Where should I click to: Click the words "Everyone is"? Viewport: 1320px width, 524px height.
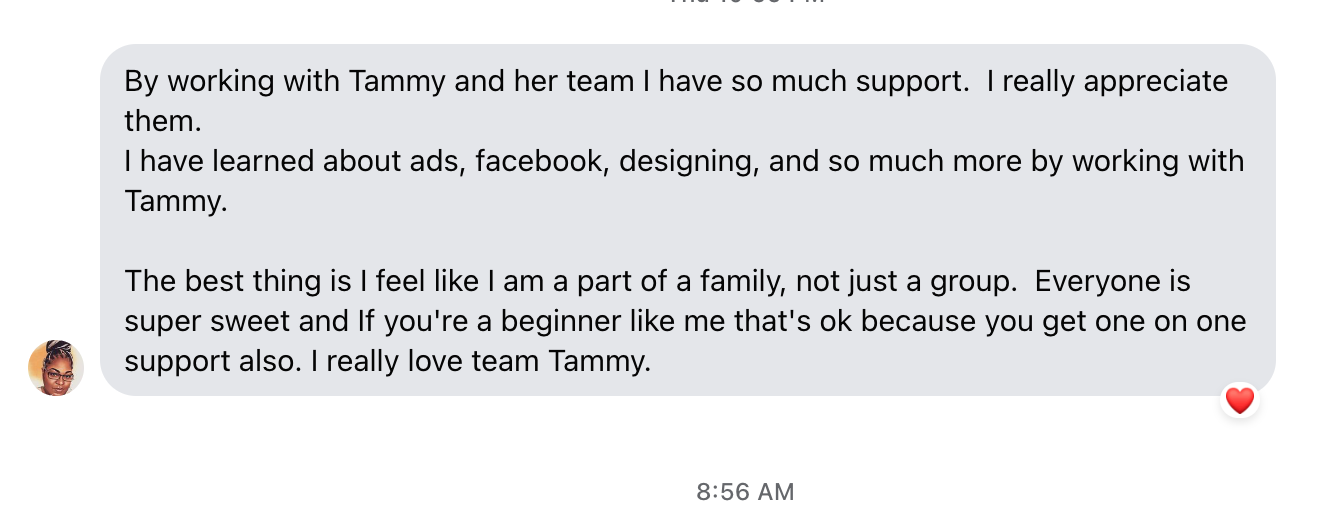(1112, 281)
